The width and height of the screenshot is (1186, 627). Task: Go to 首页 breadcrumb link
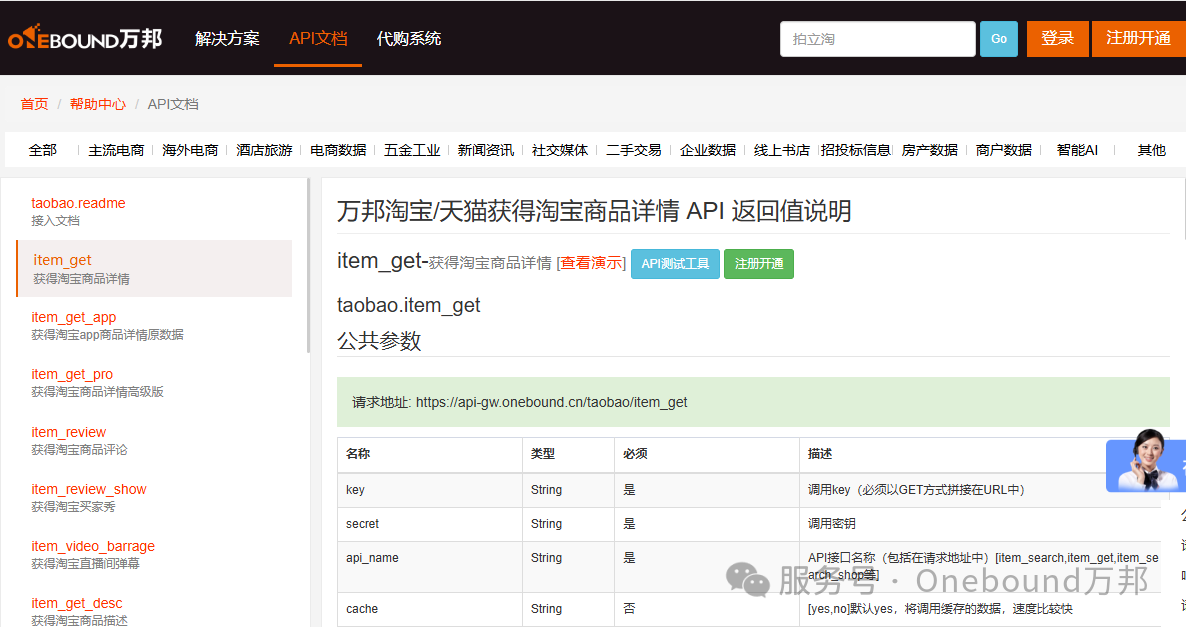tap(34, 104)
